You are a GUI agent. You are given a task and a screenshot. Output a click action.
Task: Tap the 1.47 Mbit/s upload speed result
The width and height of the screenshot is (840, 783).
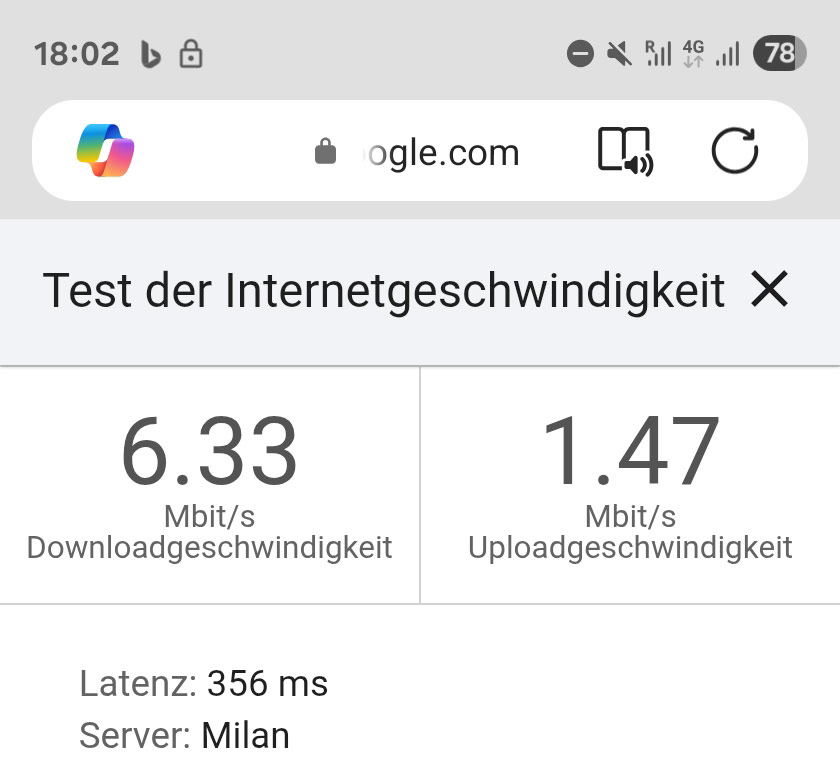pos(630,451)
